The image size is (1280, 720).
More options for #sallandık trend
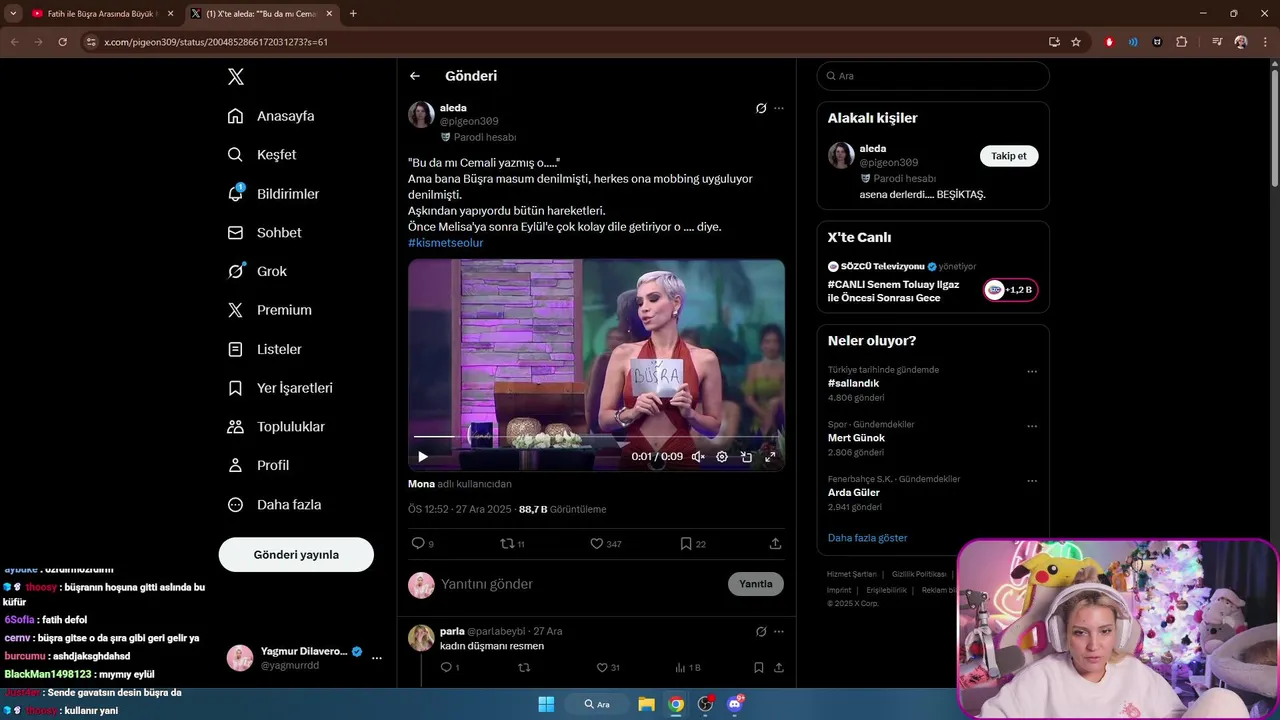pyautogui.click(x=1032, y=372)
